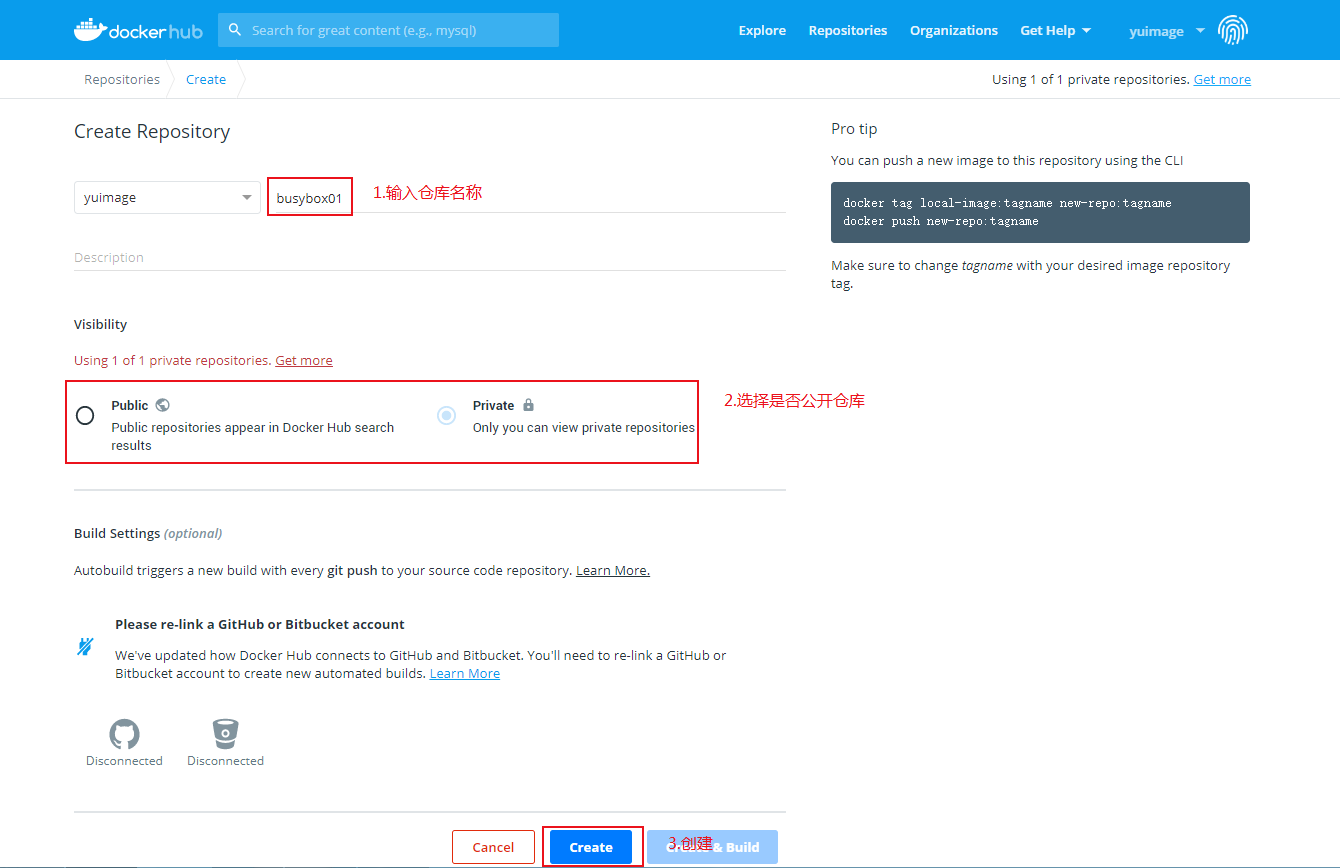The width and height of the screenshot is (1340, 868).
Task: Open the Autobuild Learn More link
Action: (x=613, y=570)
